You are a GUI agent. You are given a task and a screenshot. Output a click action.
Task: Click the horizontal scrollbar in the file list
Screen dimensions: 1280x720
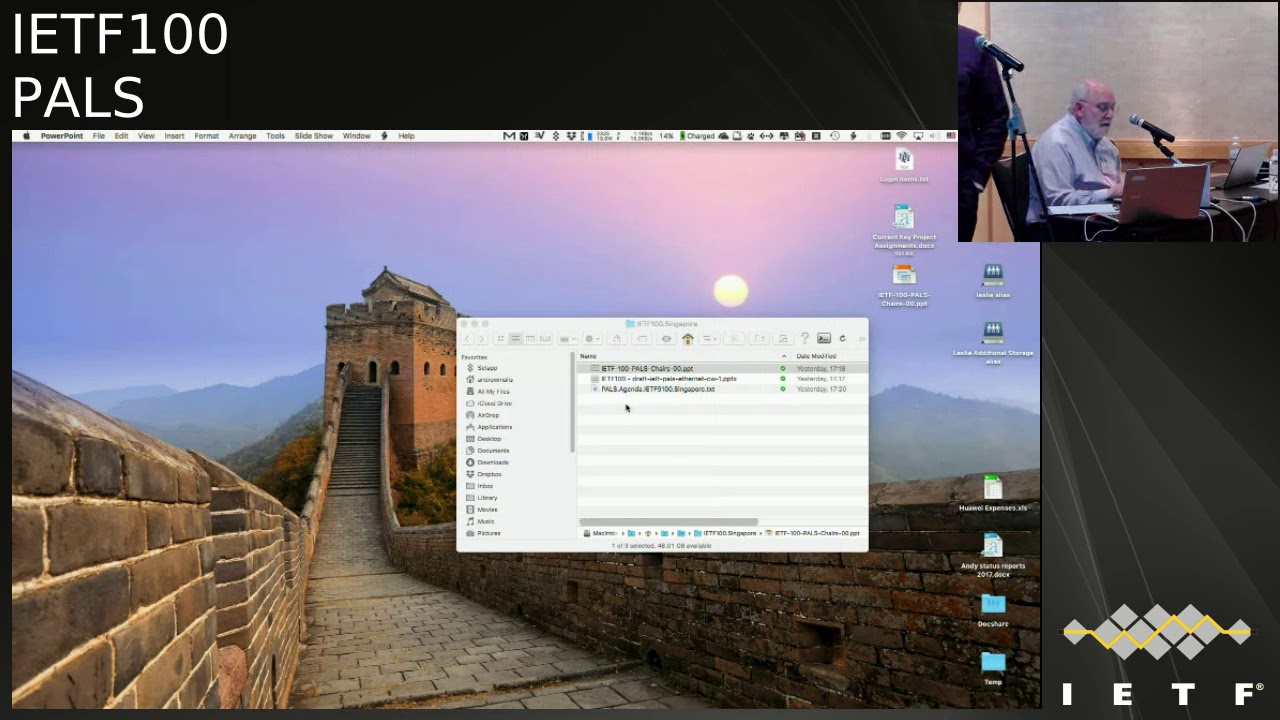pos(668,522)
